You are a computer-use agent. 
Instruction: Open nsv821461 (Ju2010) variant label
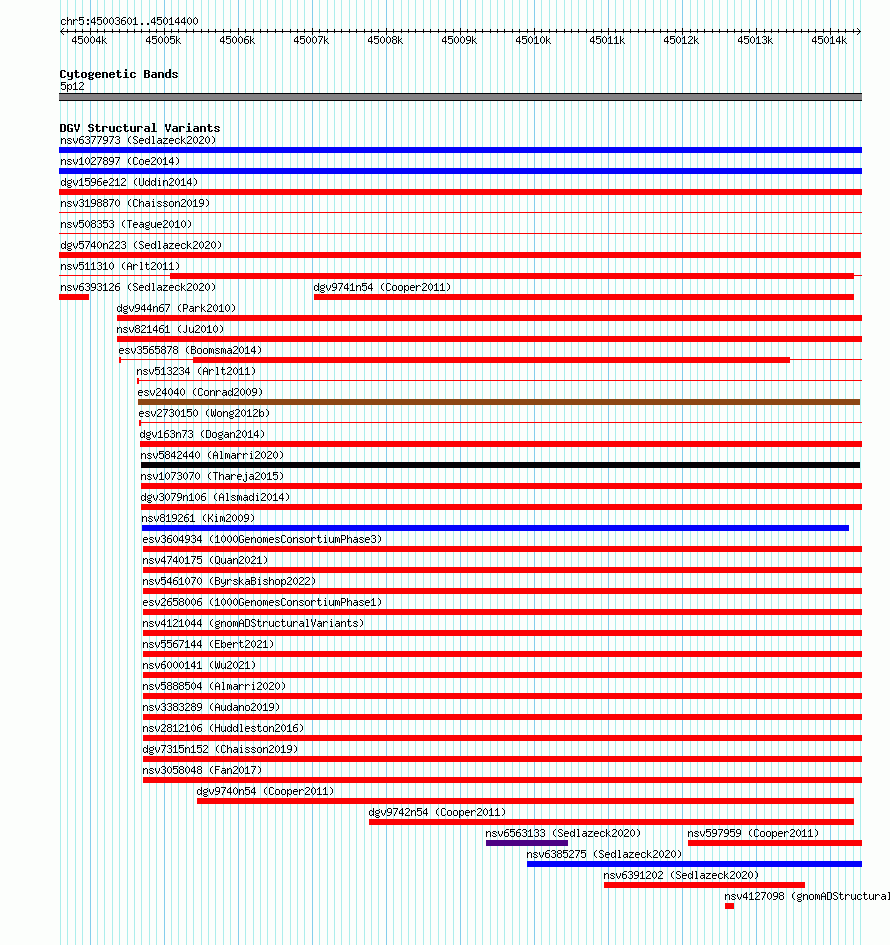[170, 330]
